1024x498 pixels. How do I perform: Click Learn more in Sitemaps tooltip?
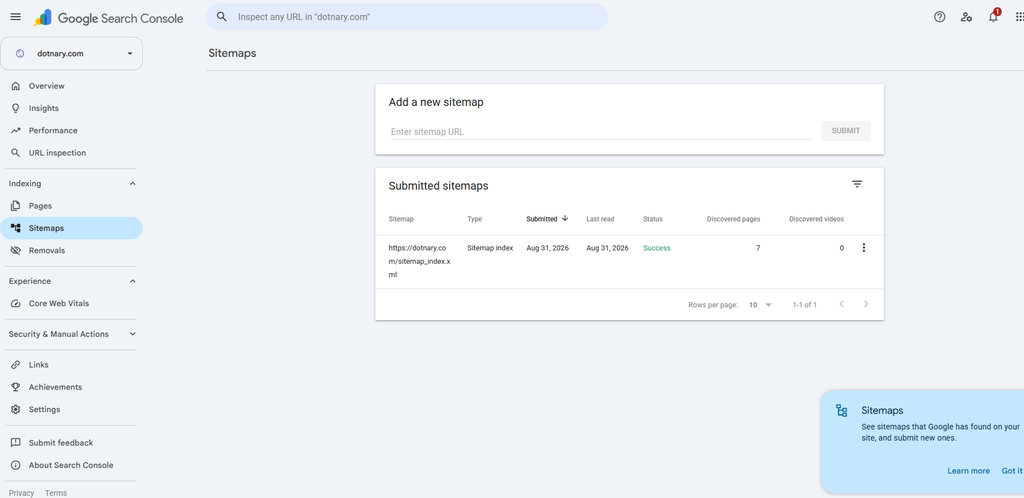(968, 471)
